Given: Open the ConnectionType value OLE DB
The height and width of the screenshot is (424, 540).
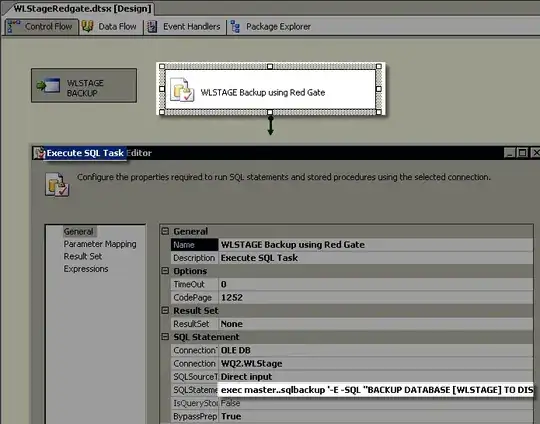Looking at the screenshot, I should 376,350.
